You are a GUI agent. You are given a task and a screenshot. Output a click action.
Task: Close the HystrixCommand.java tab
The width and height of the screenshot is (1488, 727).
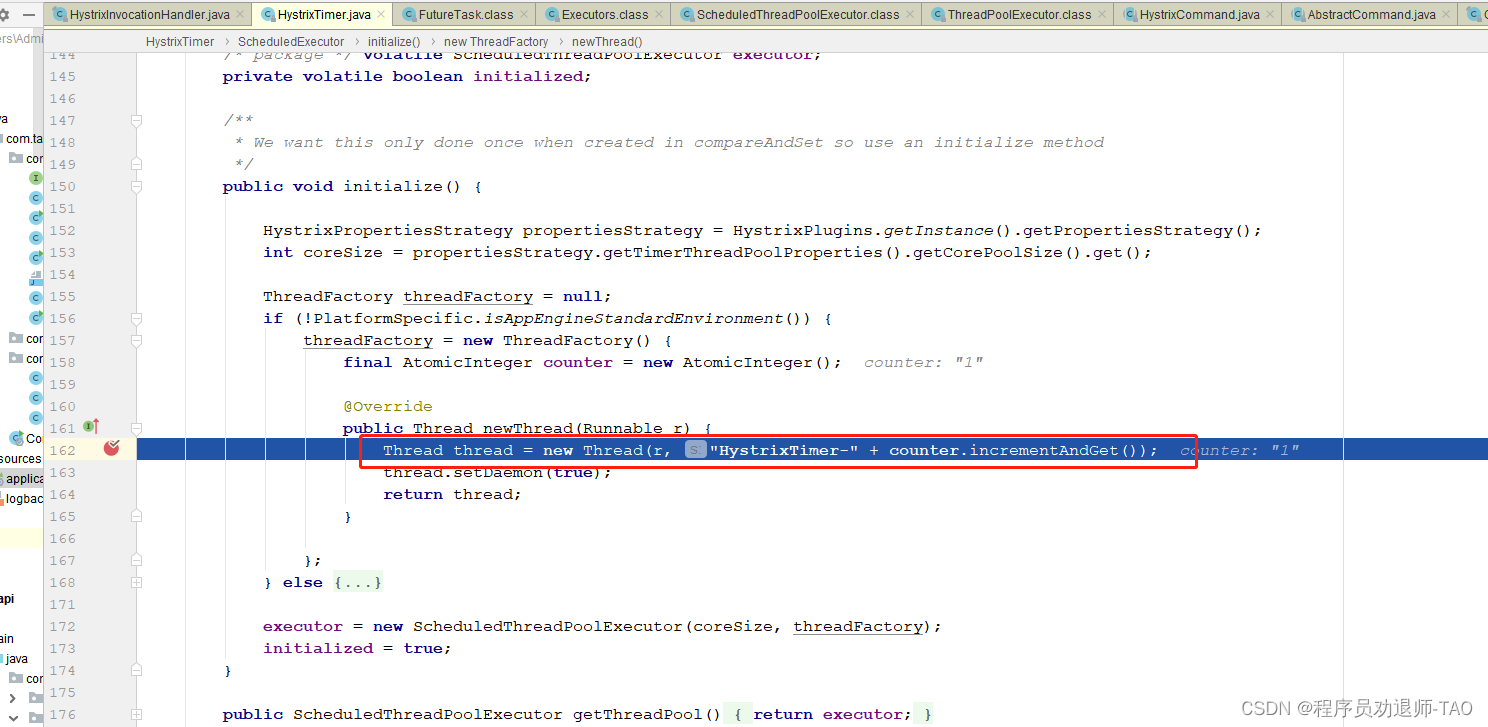coord(1270,15)
